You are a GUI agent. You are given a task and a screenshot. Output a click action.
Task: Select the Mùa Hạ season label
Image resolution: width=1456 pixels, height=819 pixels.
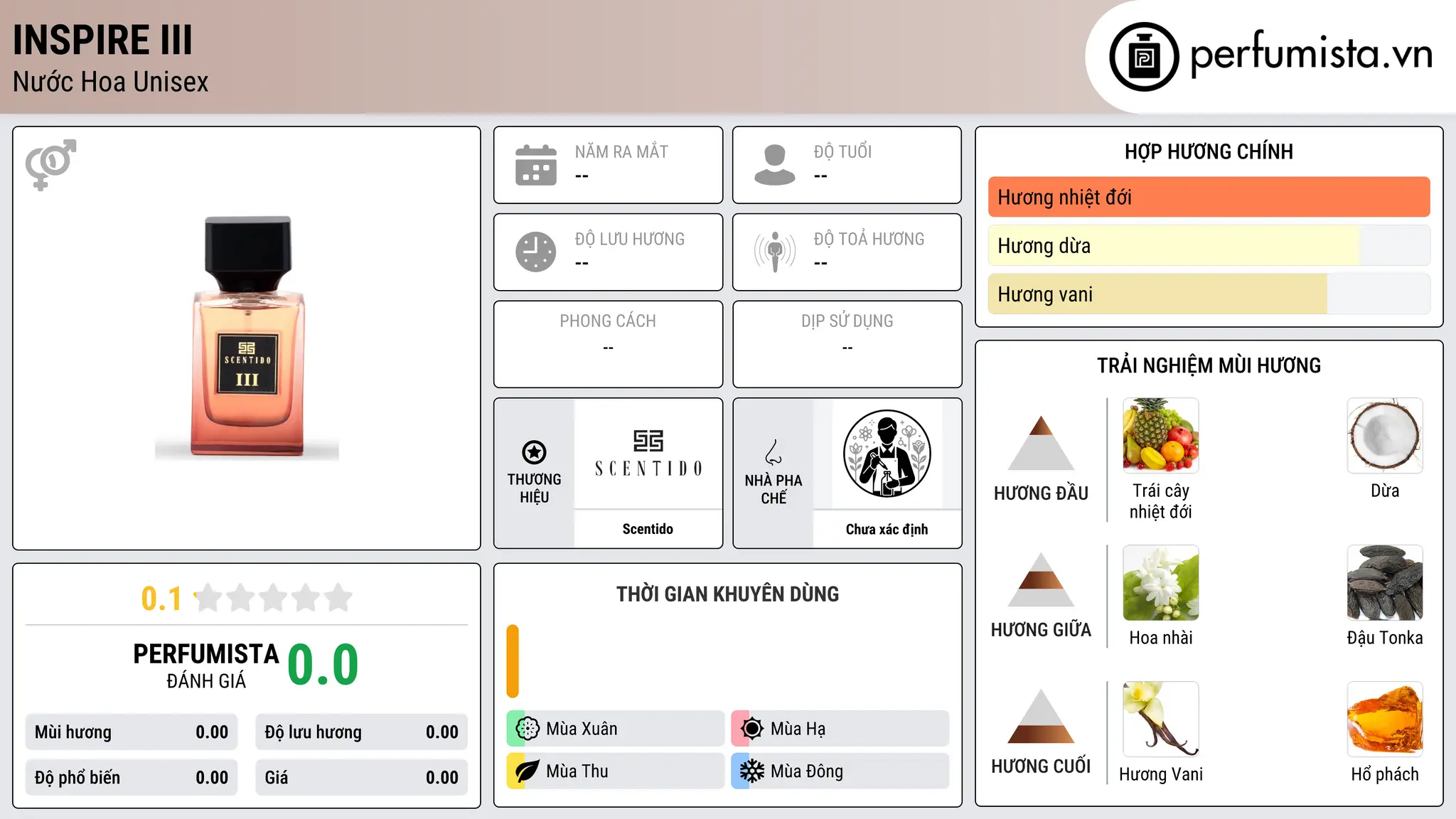point(798,729)
